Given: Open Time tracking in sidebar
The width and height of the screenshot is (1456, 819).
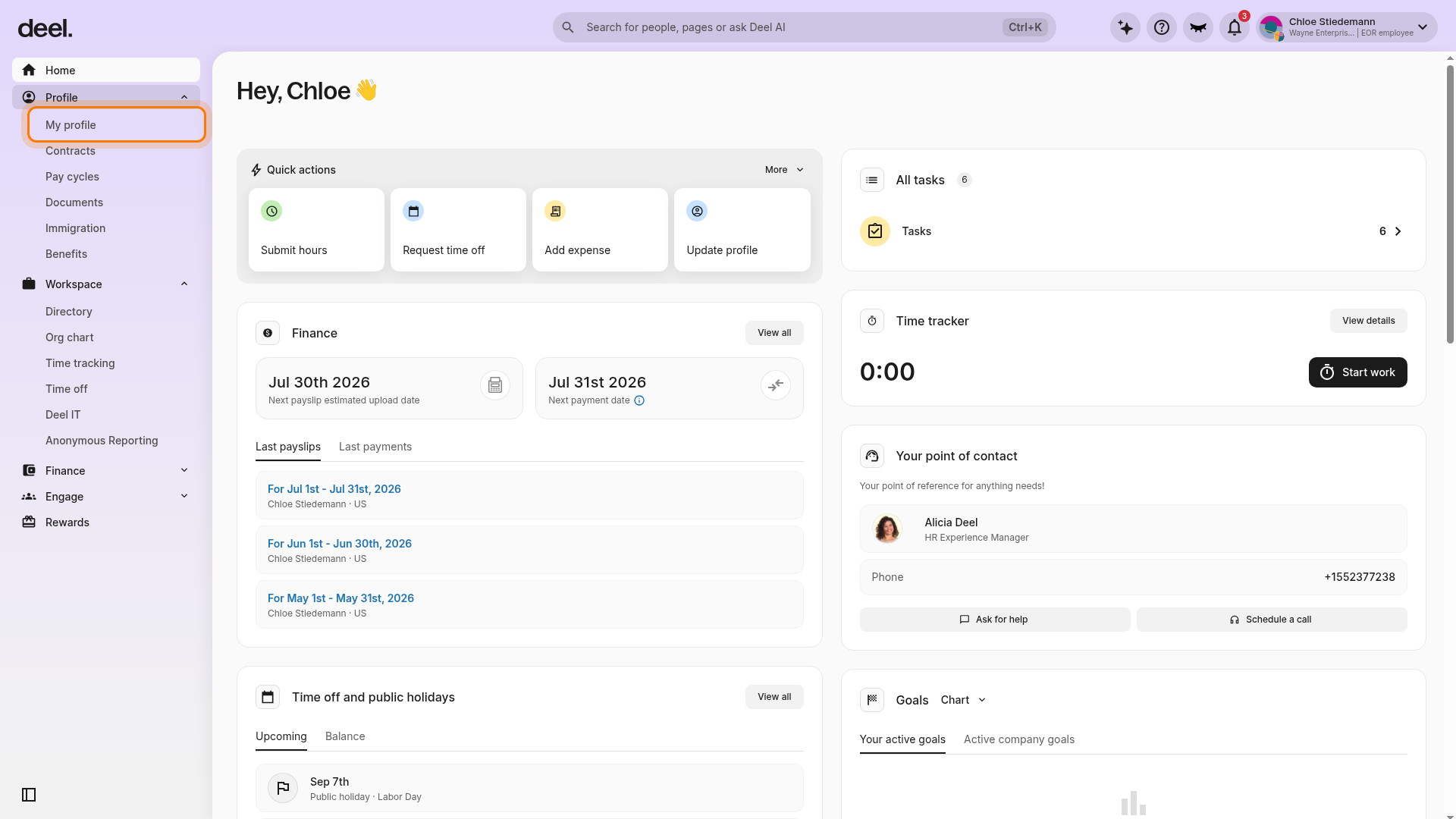Looking at the screenshot, I should tap(80, 363).
